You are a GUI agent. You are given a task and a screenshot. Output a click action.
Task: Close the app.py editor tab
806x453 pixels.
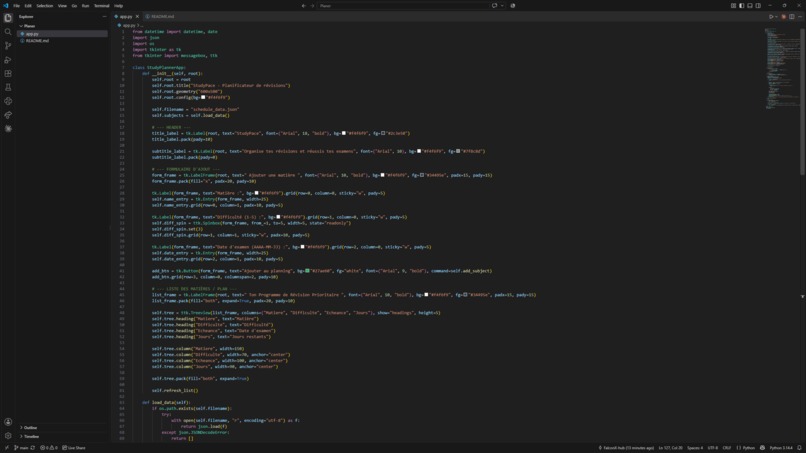(x=137, y=16)
